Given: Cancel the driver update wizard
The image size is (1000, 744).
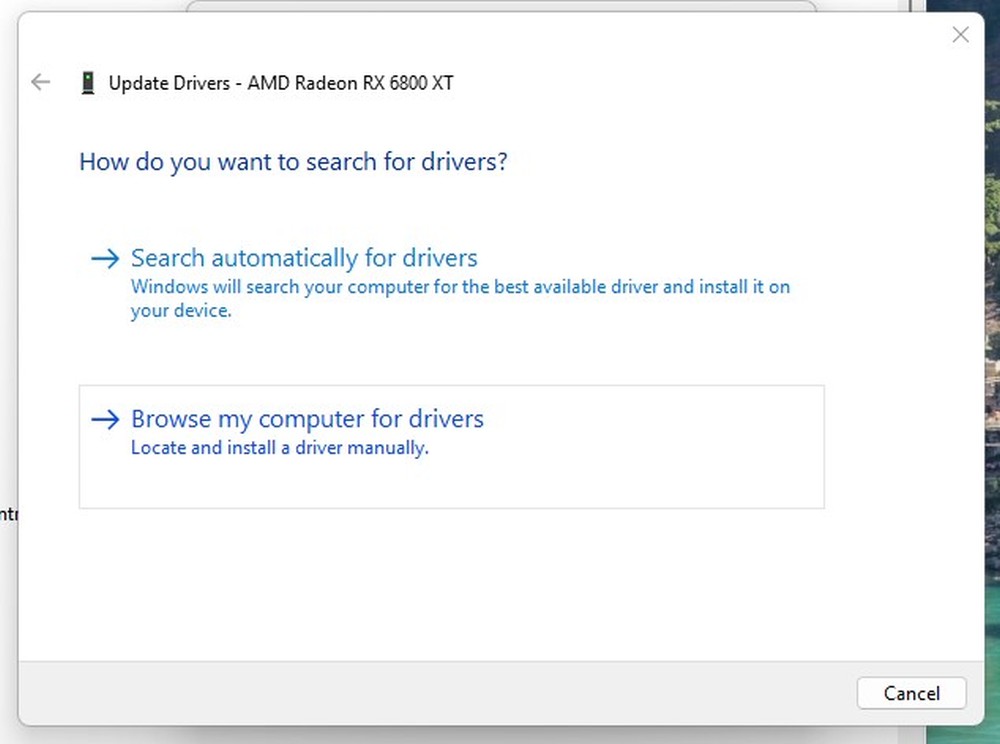Looking at the screenshot, I should point(911,693).
